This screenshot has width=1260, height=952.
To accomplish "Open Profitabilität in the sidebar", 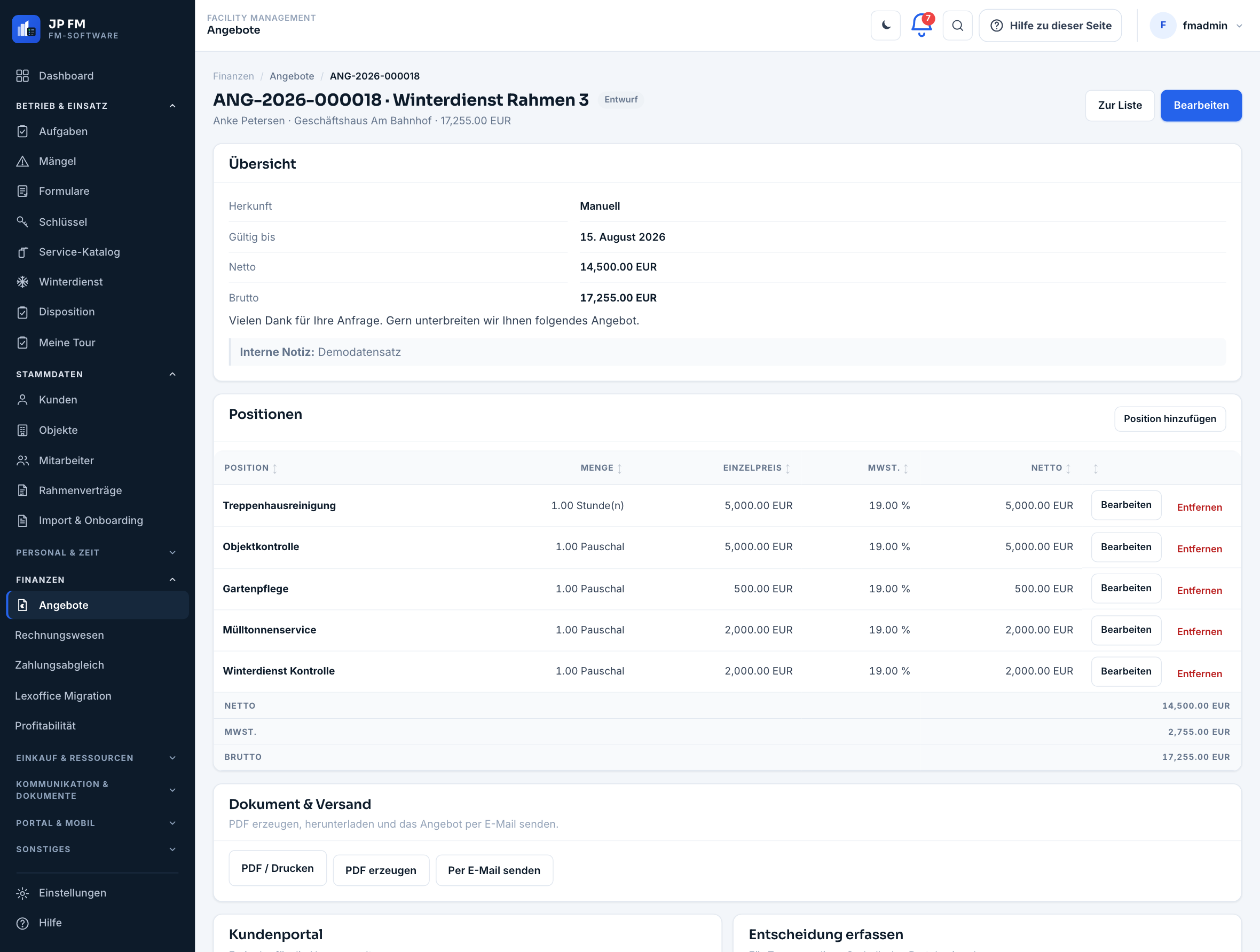I will click(45, 726).
